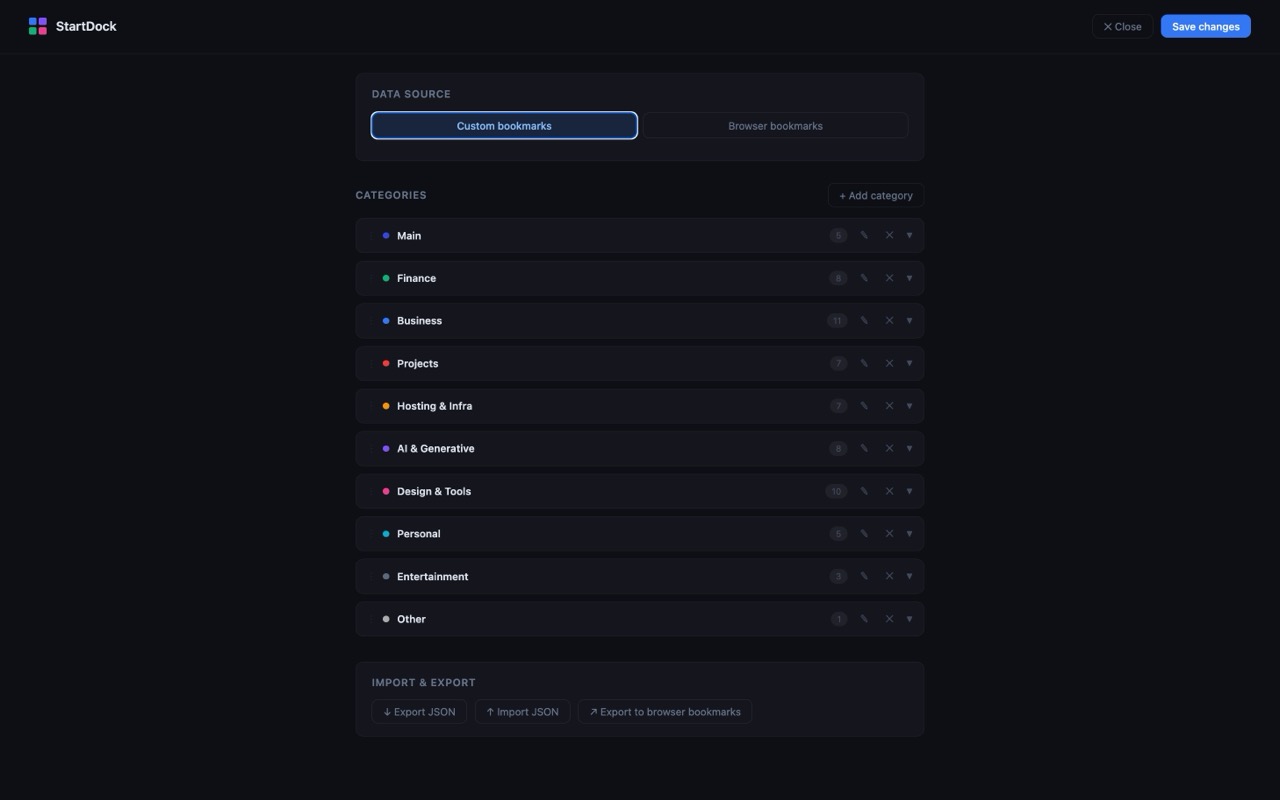Edit the Personal category with the pencil icon
Image resolution: width=1280 pixels, height=800 pixels.
(864, 534)
